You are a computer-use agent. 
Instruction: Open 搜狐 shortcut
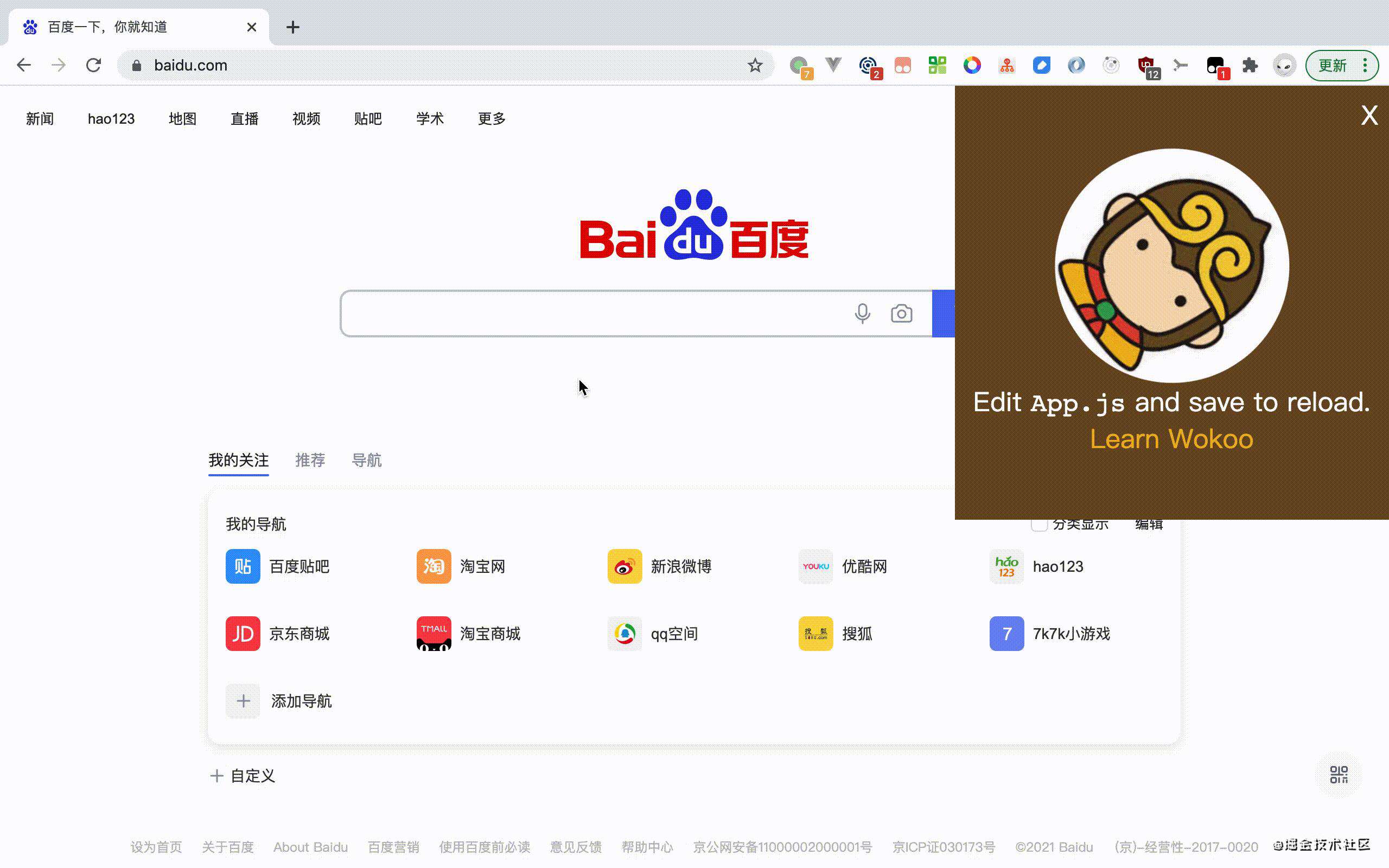[836, 633]
